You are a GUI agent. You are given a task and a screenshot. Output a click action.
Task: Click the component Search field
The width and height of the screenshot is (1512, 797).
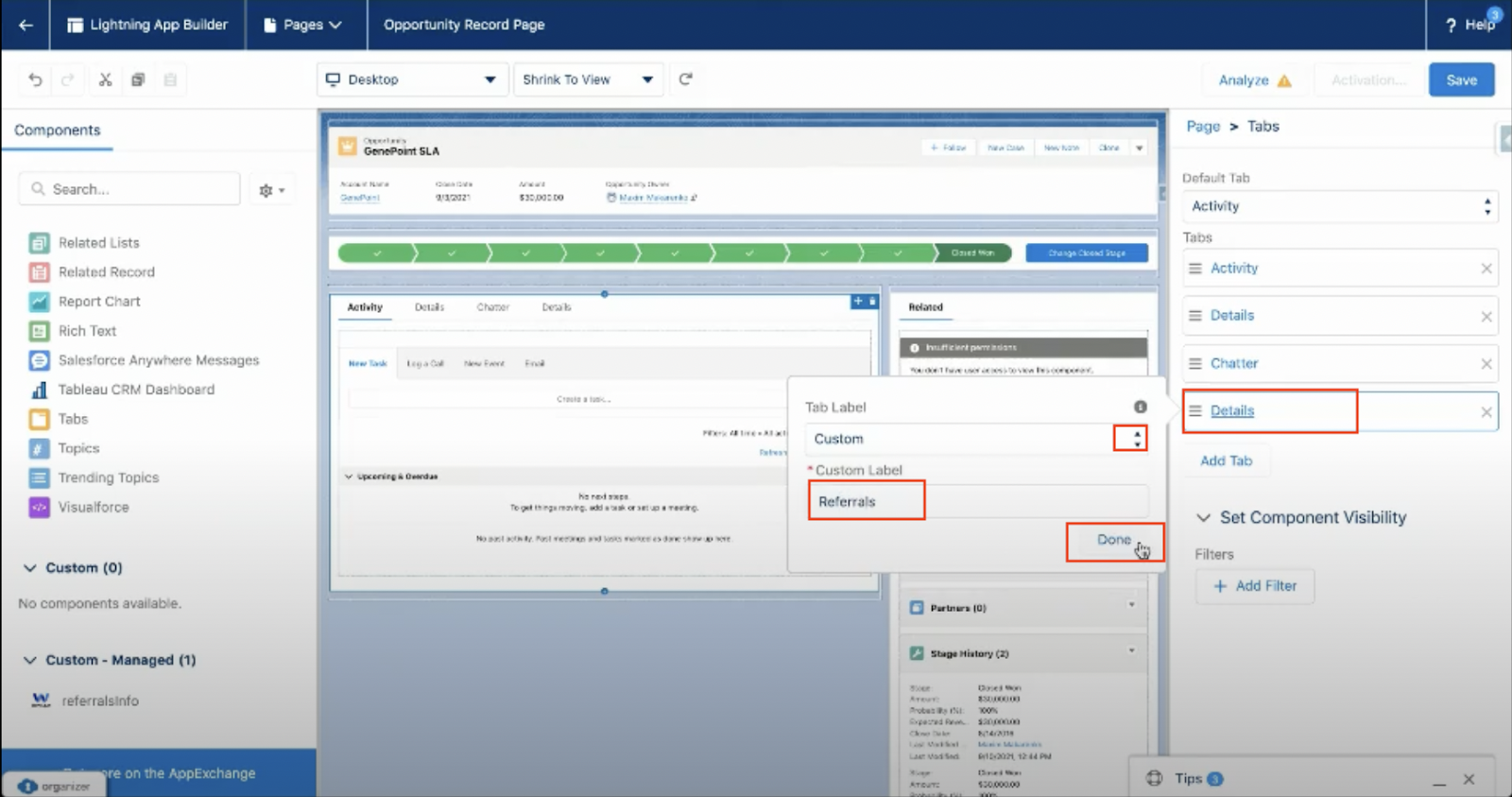click(129, 189)
